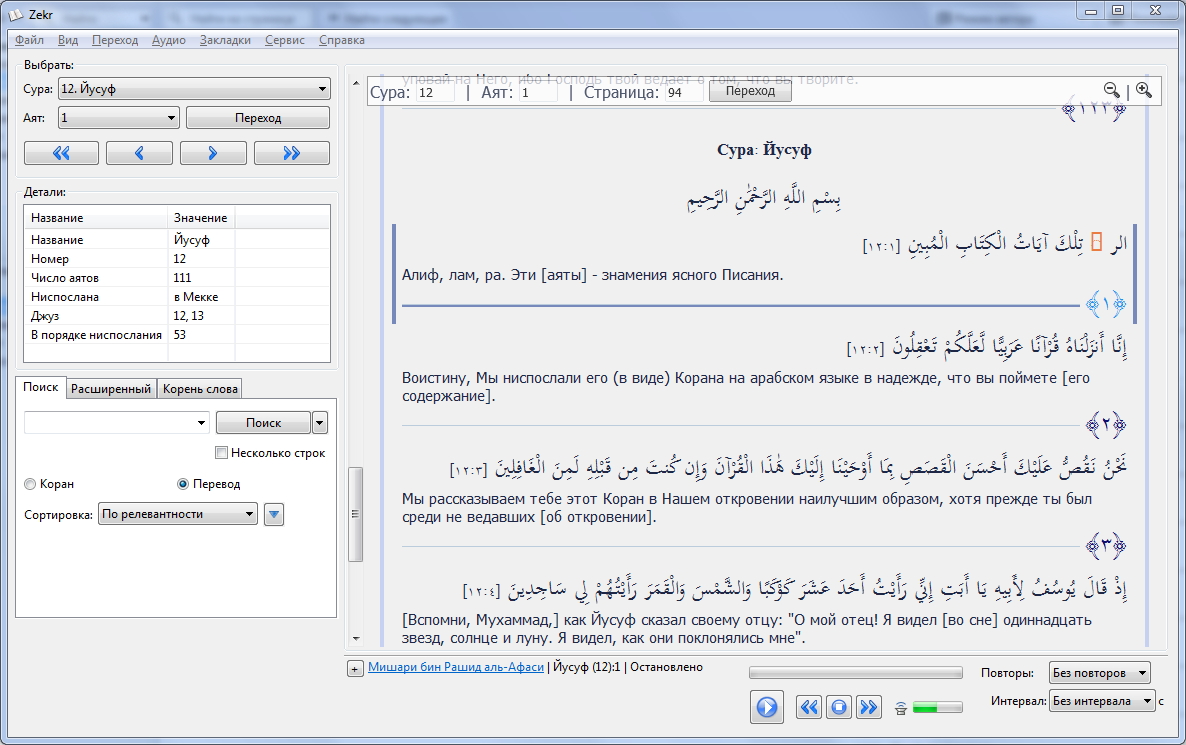Skip to previous aya in audio player
1186x745 pixels.
809,707
